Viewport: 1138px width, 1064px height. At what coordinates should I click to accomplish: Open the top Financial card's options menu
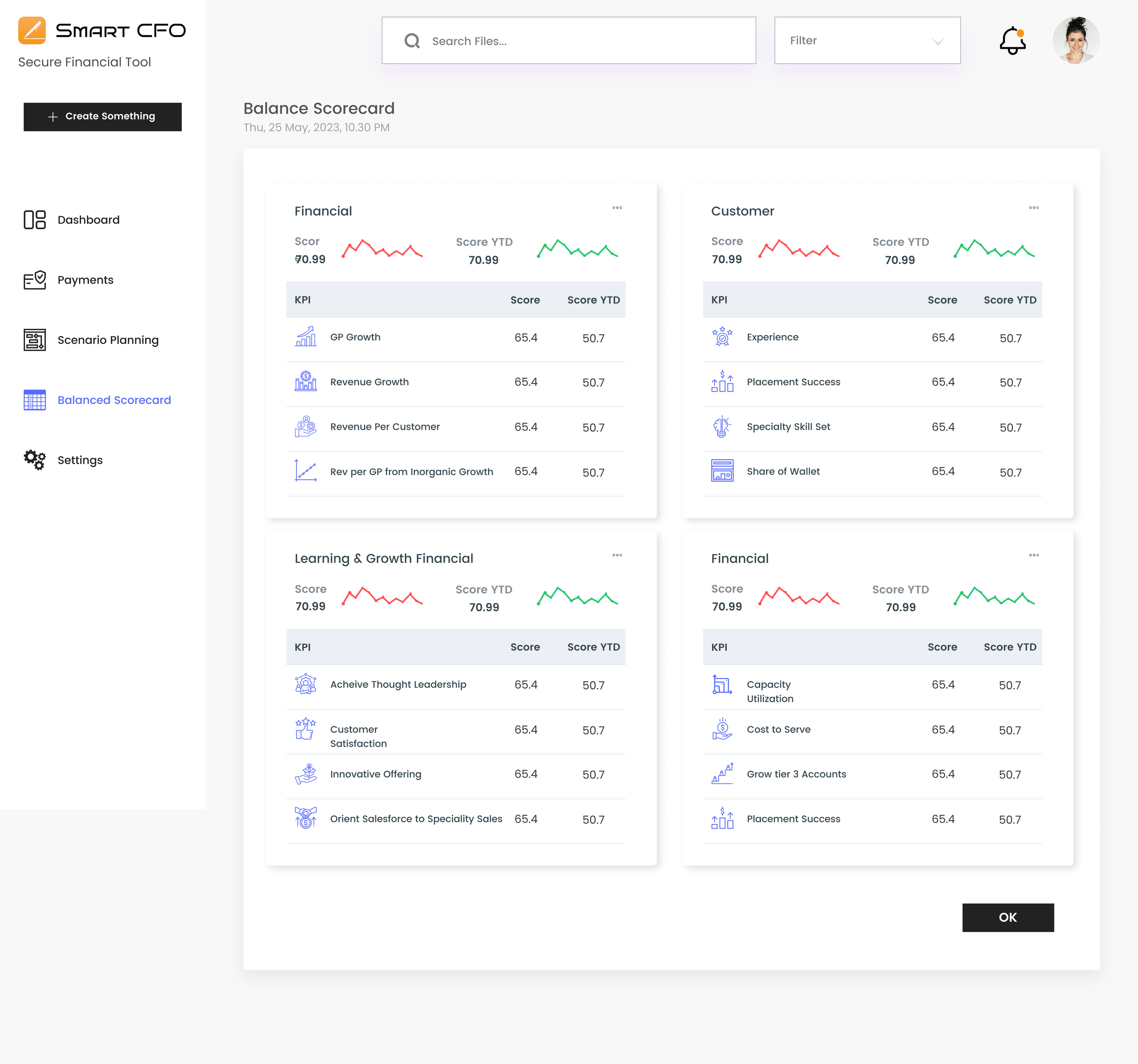[617, 208]
